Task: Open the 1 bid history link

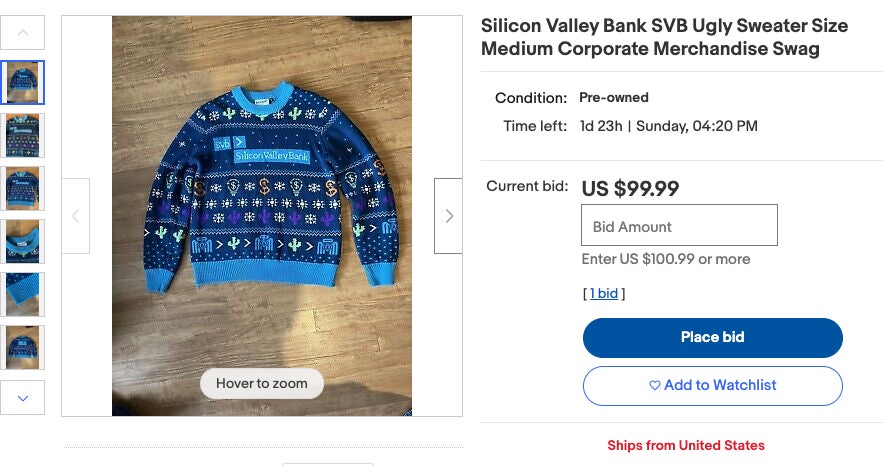Action: 604,293
